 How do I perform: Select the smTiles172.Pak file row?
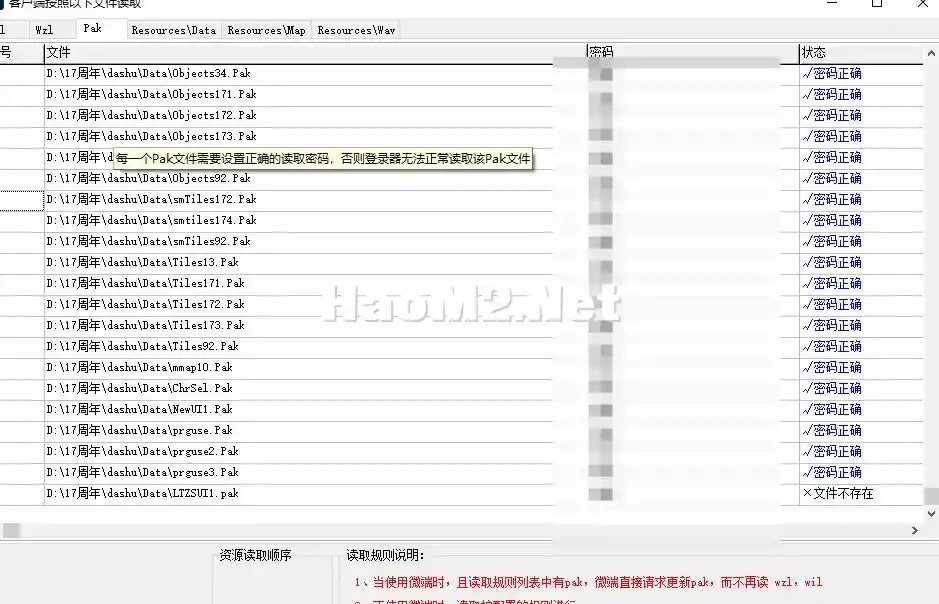point(461,199)
